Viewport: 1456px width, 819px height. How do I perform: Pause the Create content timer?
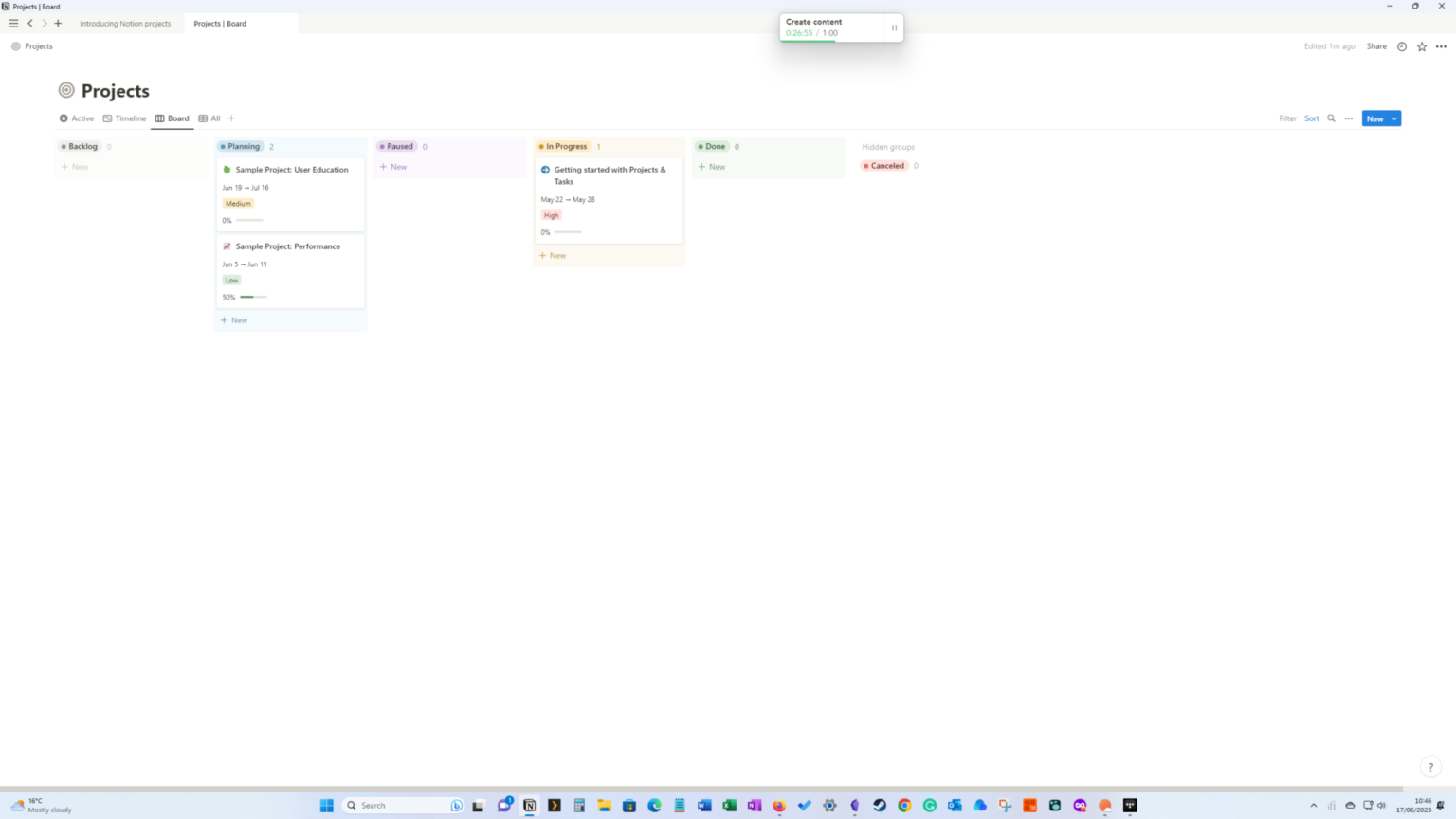[x=893, y=27]
